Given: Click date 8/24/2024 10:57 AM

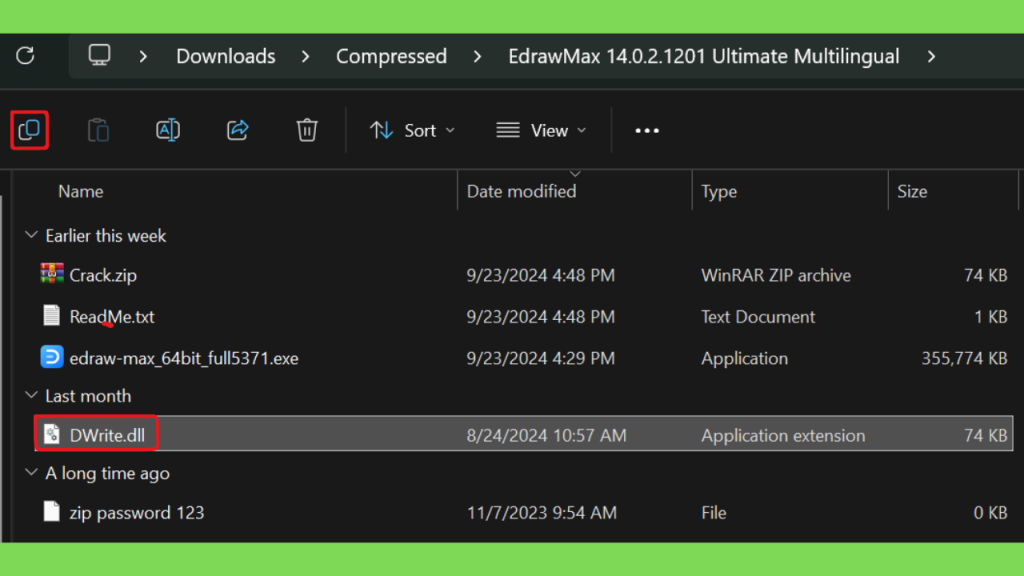Looking at the screenshot, I should pyautogui.click(x=547, y=435).
